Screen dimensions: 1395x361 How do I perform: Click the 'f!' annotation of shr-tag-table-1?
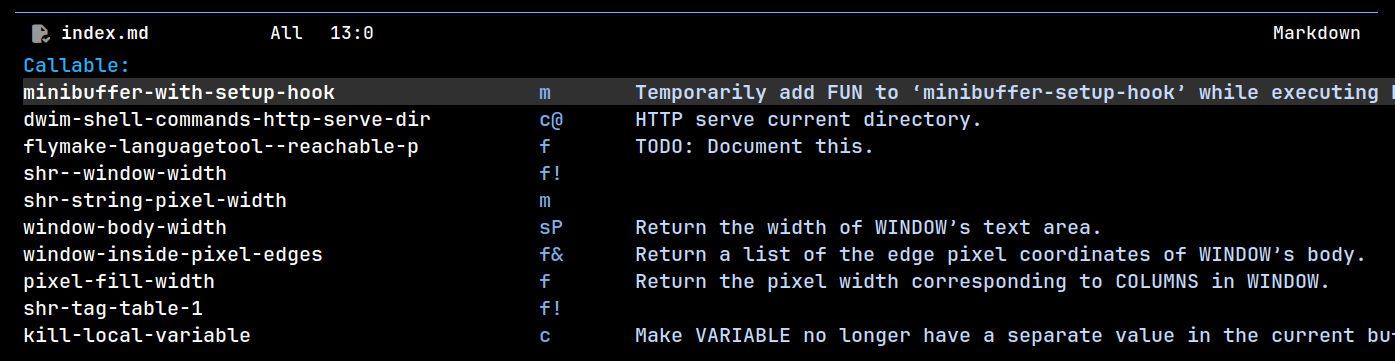pos(551,309)
